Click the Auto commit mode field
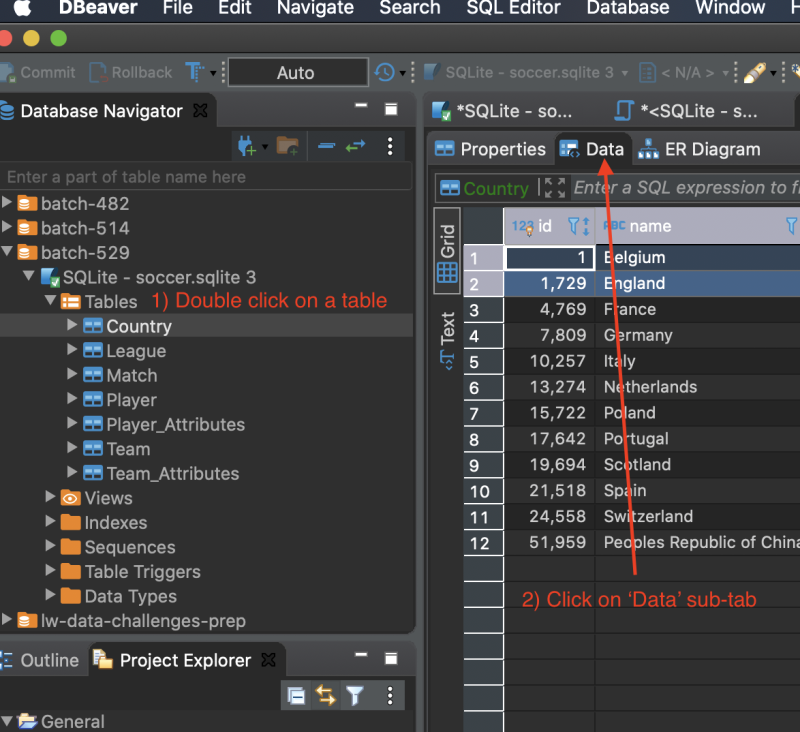The height and width of the screenshot is (732, 800). [x=298, y=72]
